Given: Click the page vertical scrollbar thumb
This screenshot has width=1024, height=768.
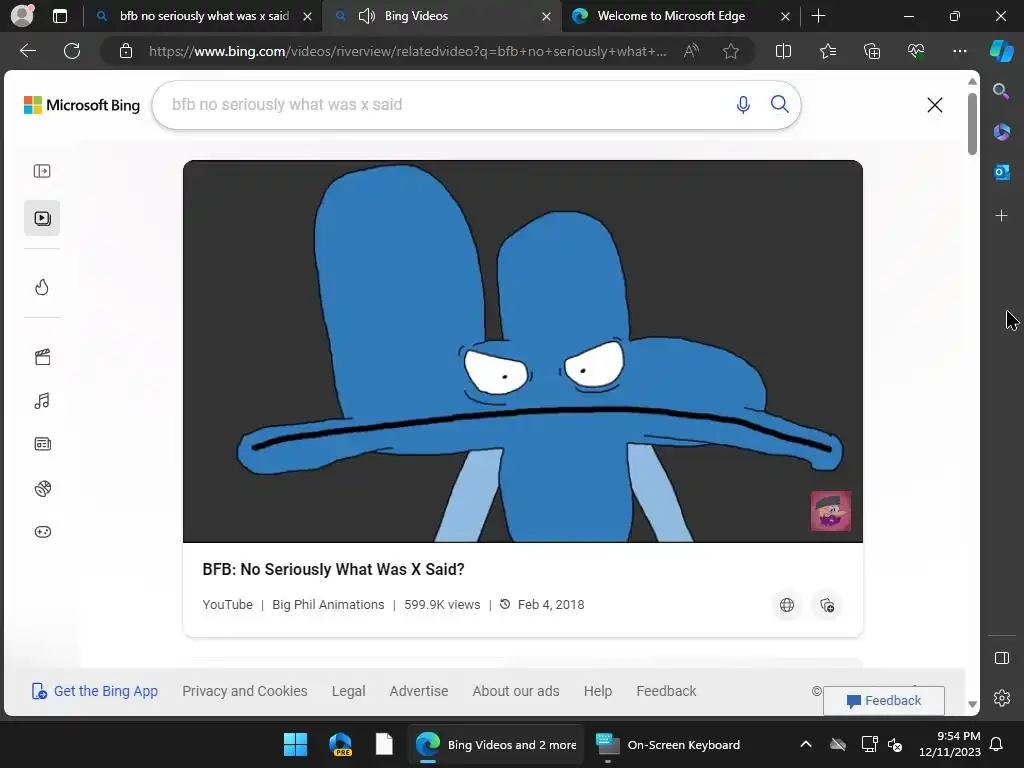Looking at the screenshot, I should pos(972,124).
